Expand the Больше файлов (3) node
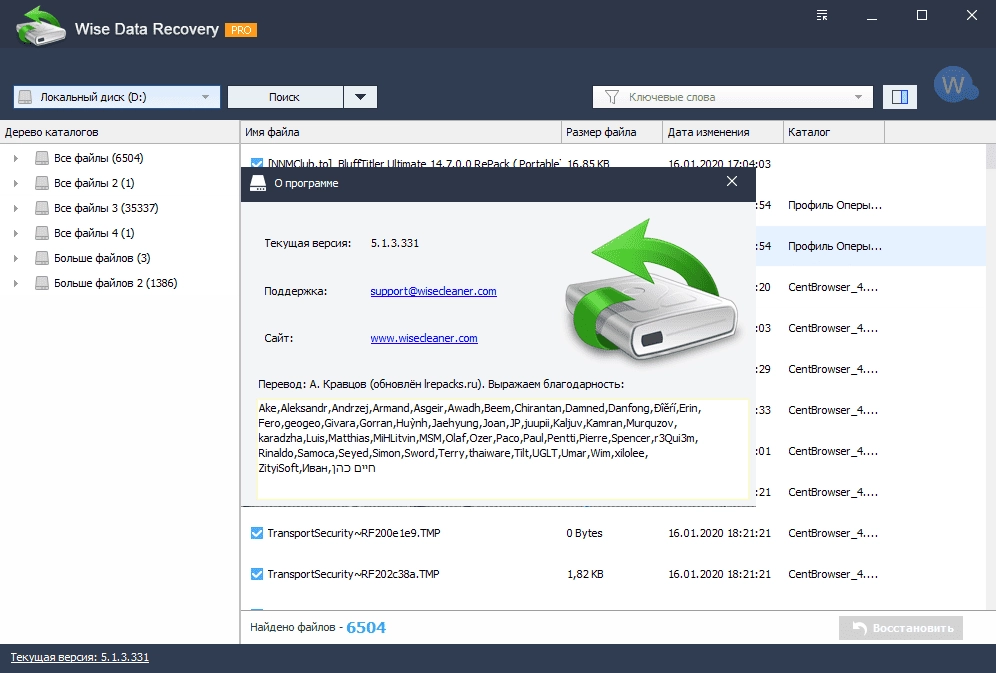This screenshot has height=673, width=996. click(x=16, y=258)
